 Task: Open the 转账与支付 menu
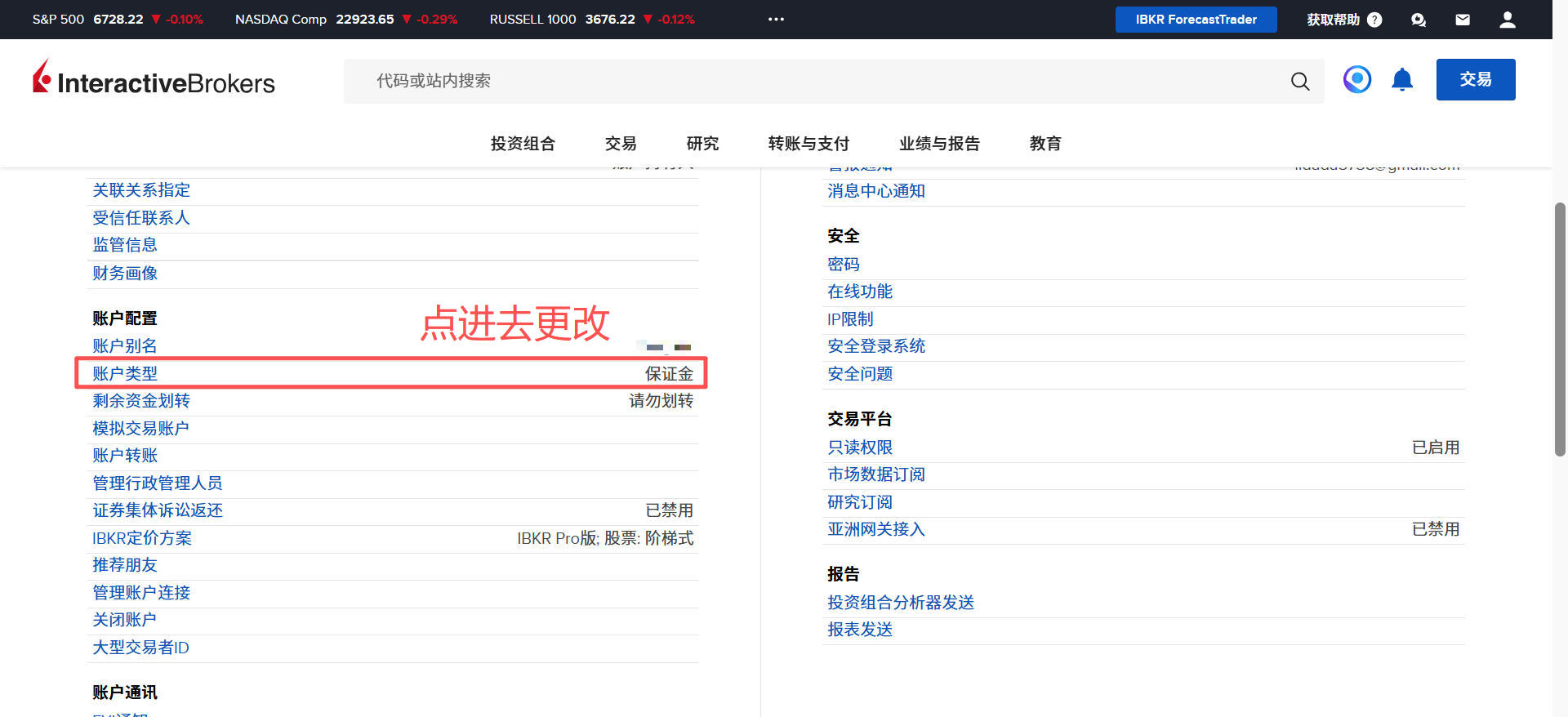pyautogui.click(x=808, y=144)
